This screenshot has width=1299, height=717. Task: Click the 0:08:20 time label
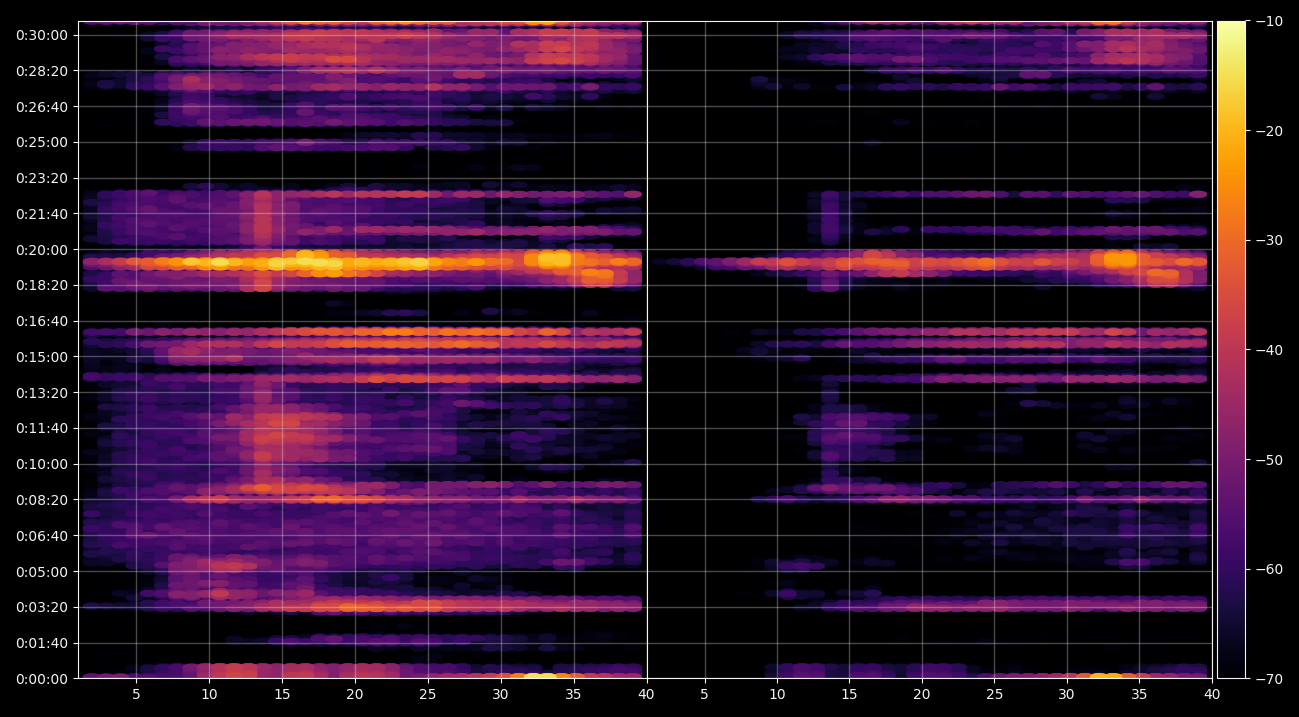click(x=41, y=500)
